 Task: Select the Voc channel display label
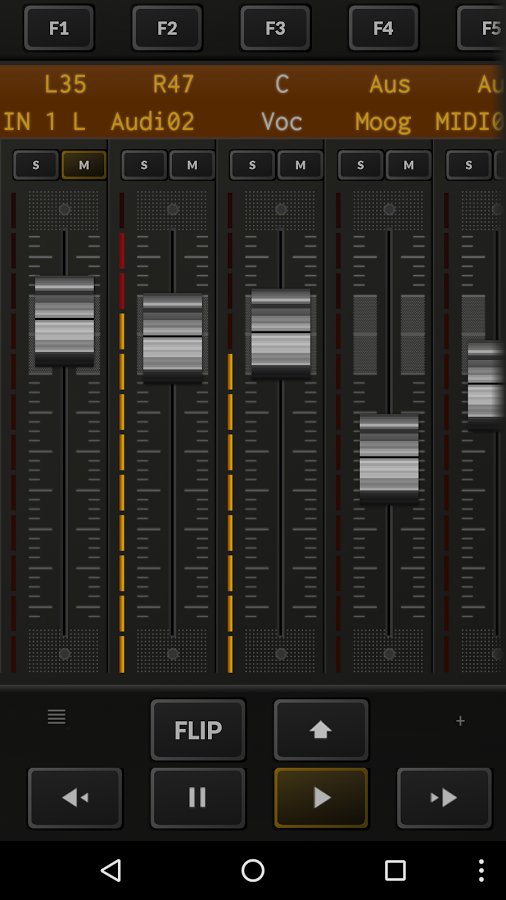282,121
